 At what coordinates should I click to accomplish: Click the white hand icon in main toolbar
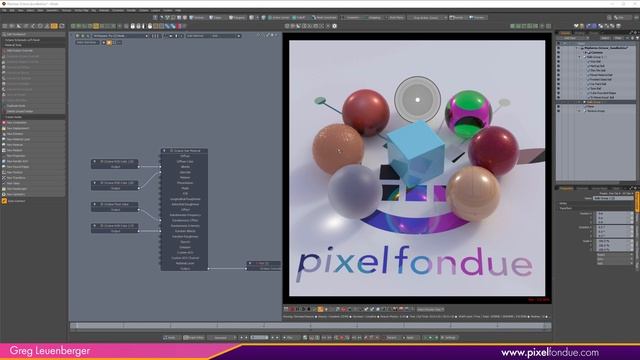tap(150, 26)
